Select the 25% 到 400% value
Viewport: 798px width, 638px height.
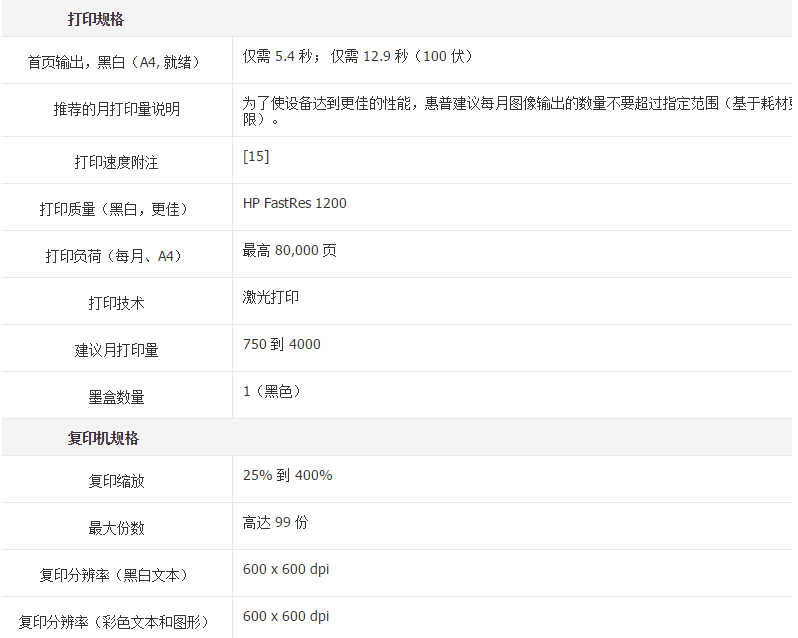pos(288,476)
